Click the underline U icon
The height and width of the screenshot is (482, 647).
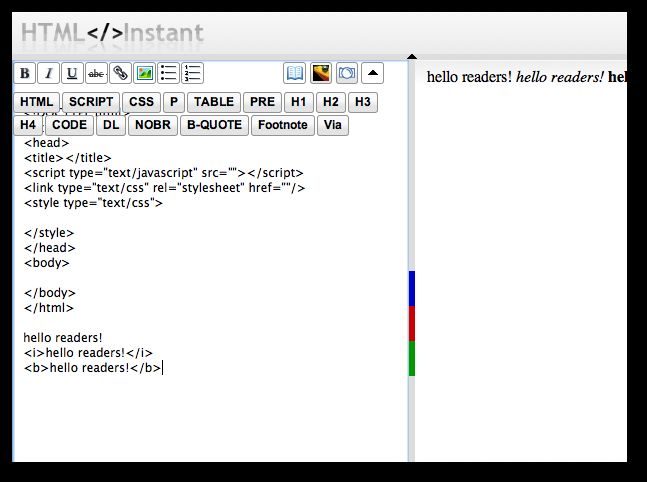click(x=72, y=73)
